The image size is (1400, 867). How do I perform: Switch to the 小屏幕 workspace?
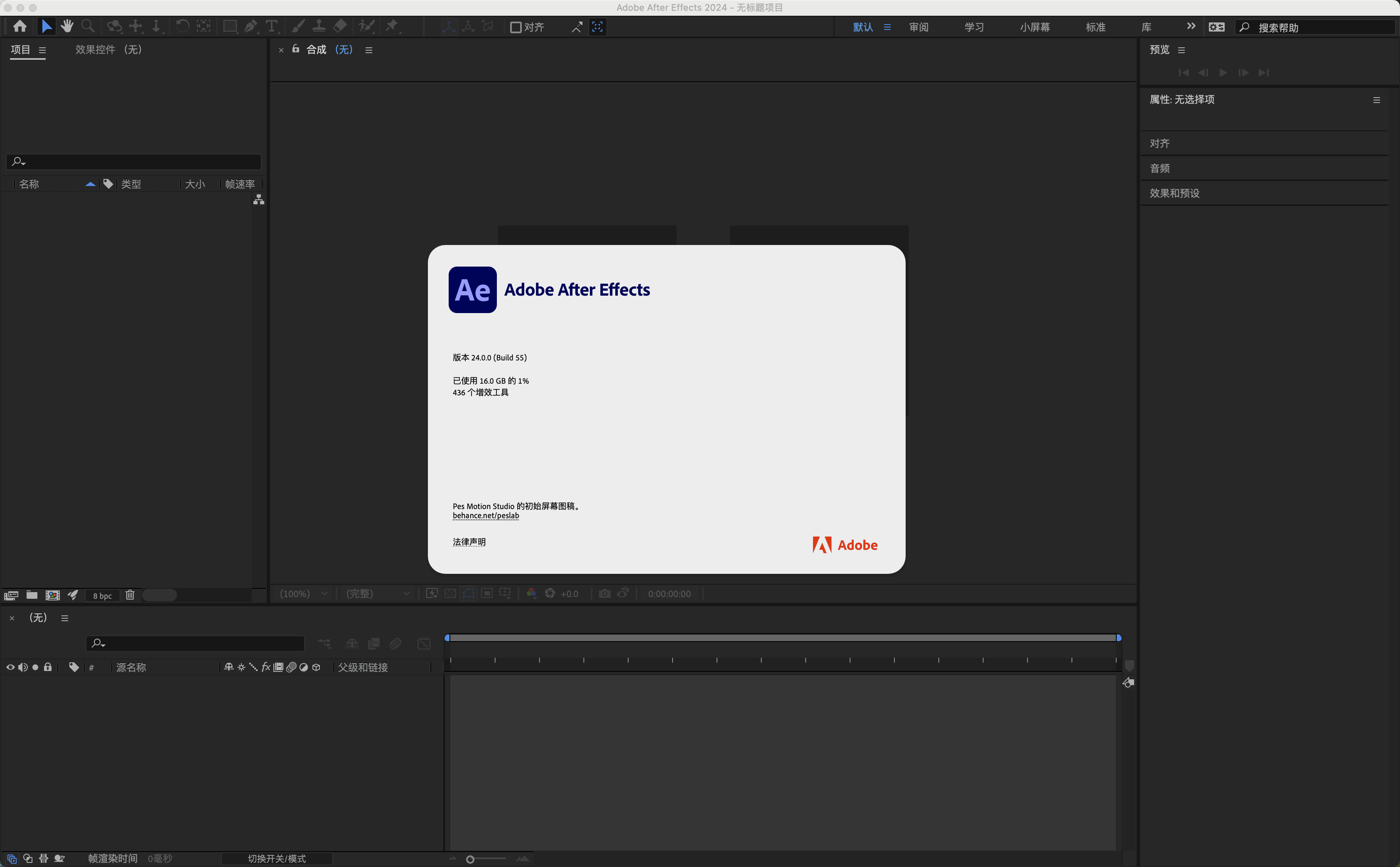coord(1035,27)
